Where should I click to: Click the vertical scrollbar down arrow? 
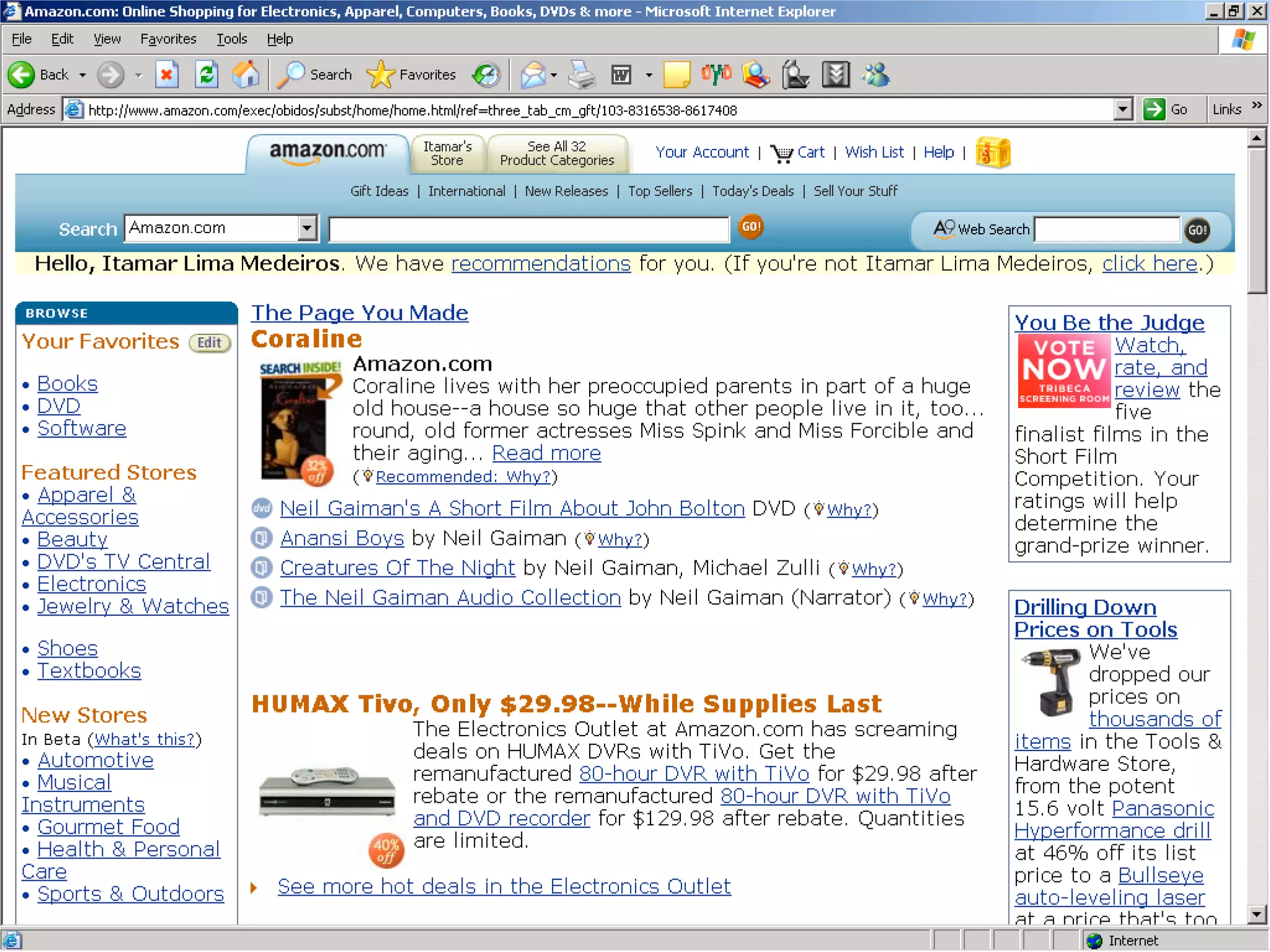click(1256, 914)
